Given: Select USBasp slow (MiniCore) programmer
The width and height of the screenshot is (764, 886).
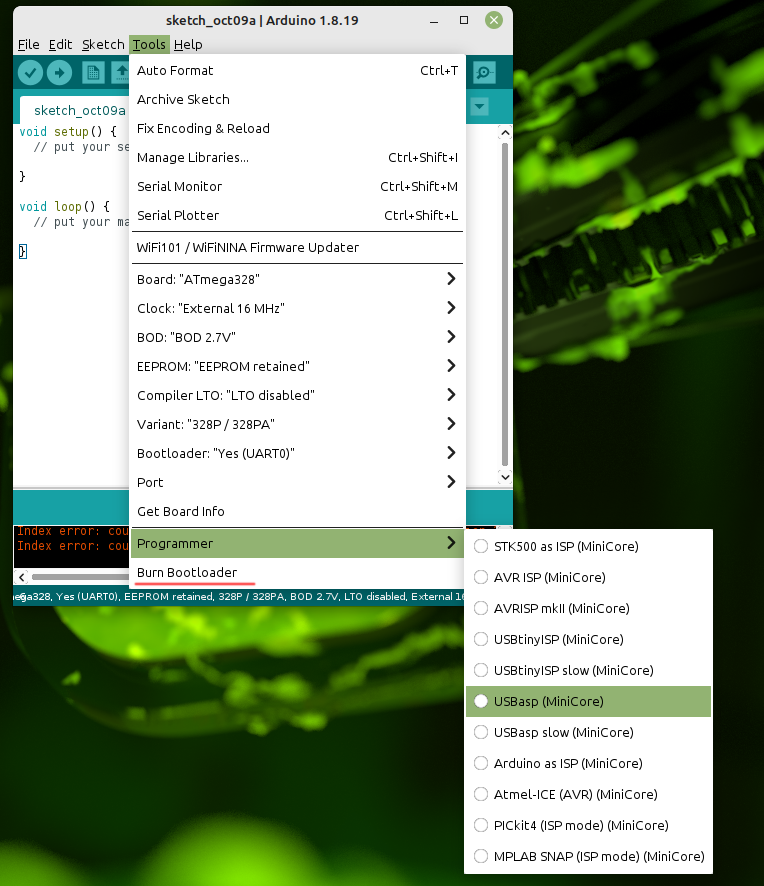Looking at the screenshot, I should point(588,732).
